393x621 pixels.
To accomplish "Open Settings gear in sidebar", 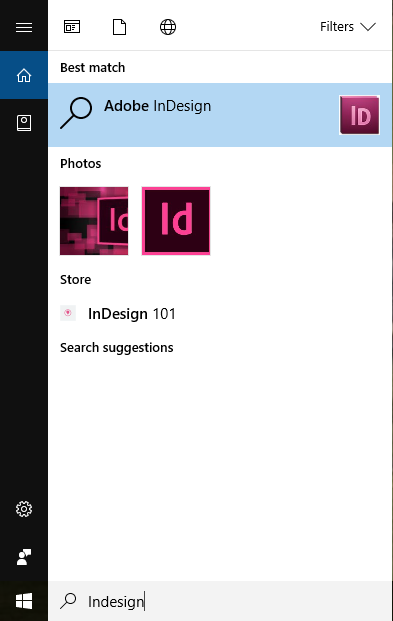I will tap(24, 509).
